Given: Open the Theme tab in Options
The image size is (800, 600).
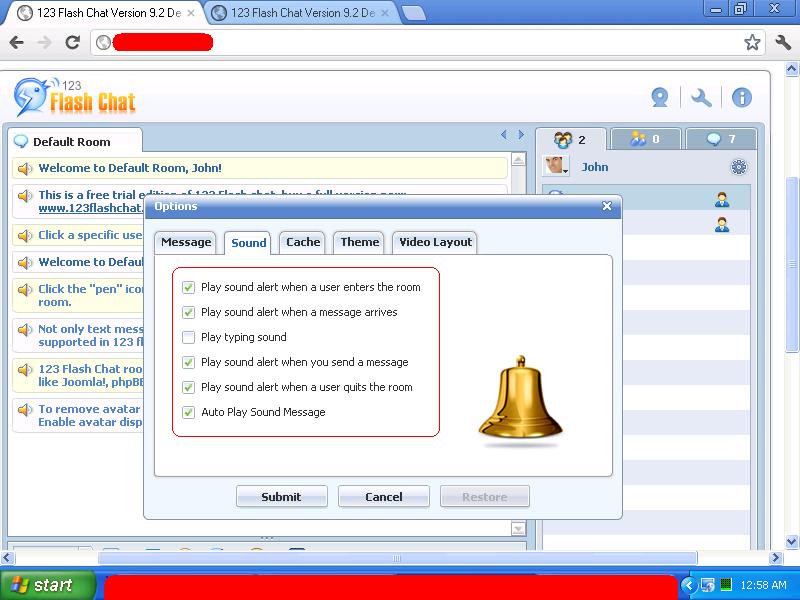Looking at the screenshot, I should 360,242.
